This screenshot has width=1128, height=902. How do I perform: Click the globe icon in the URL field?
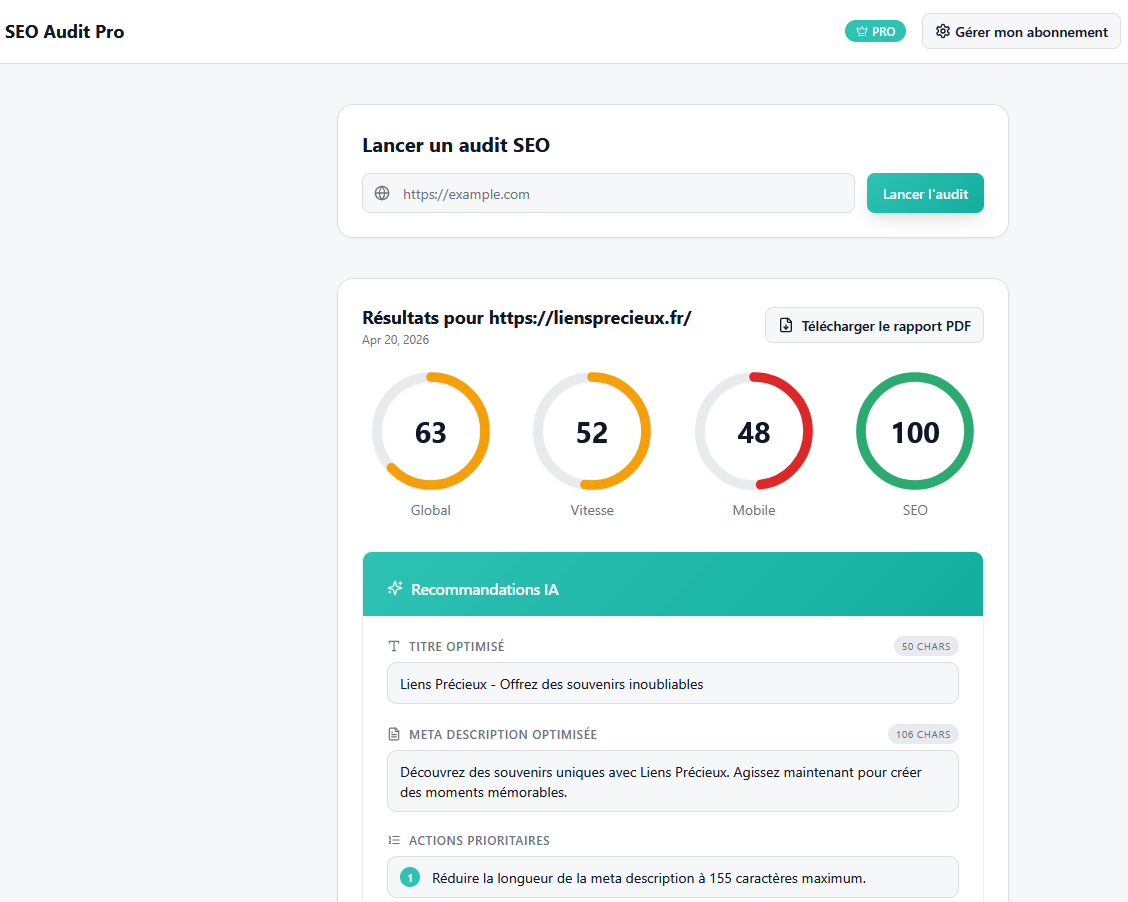382,193
